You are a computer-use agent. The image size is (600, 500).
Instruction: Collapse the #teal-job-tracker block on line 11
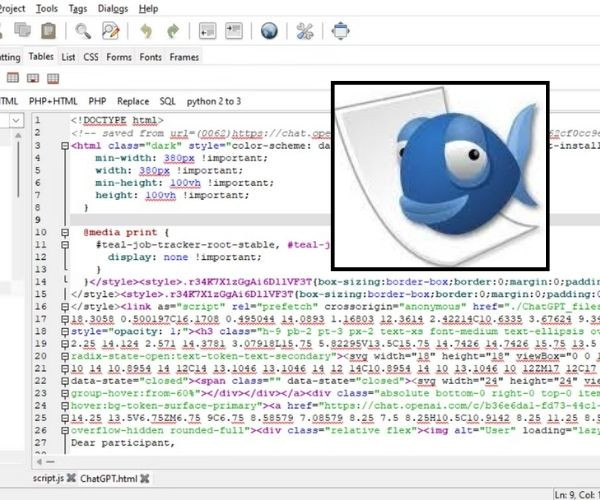click(65, 244)
